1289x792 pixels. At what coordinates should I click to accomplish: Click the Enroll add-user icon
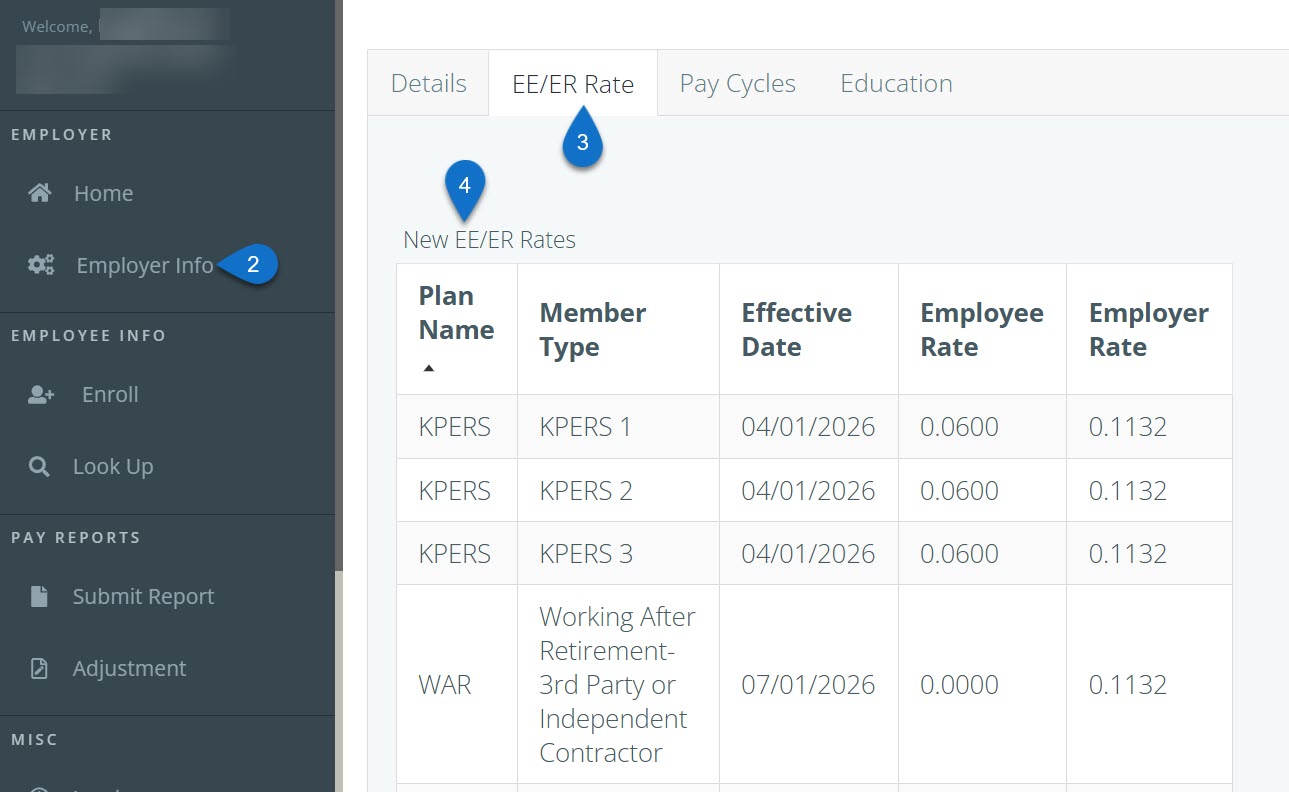pyautogui.click(x=41, y=394)
